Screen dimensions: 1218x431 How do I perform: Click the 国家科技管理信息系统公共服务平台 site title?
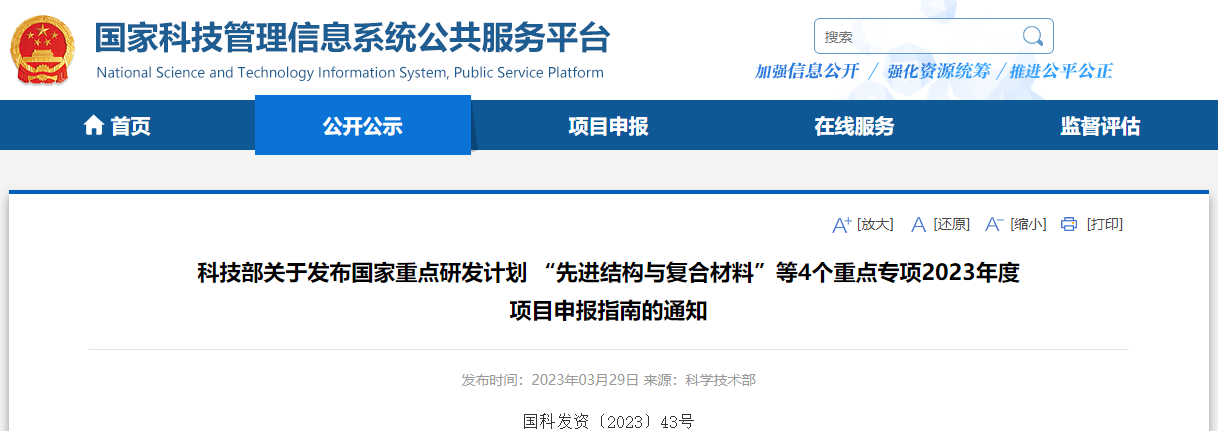point(352,40)
